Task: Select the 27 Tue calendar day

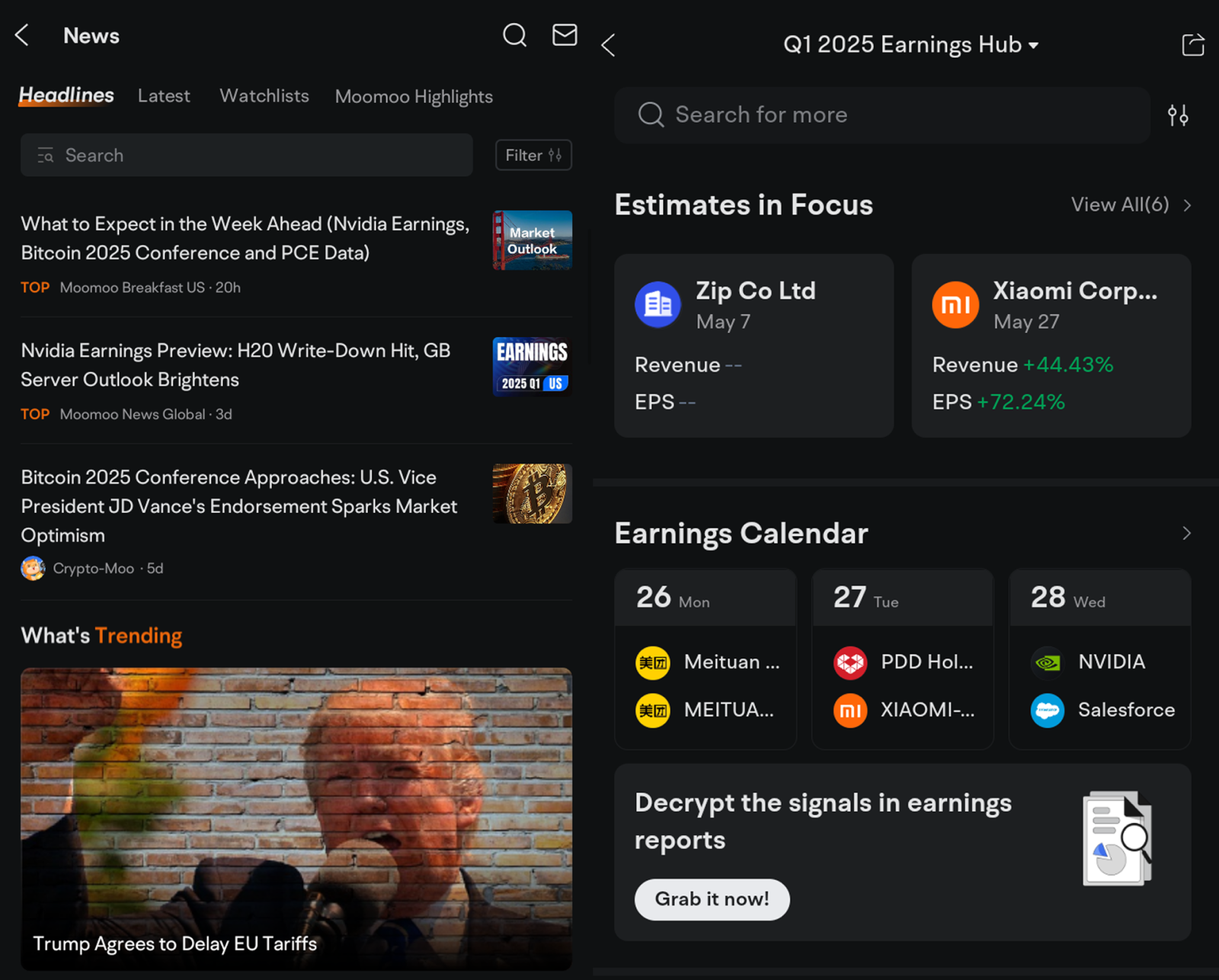Action: click(903, 598)
